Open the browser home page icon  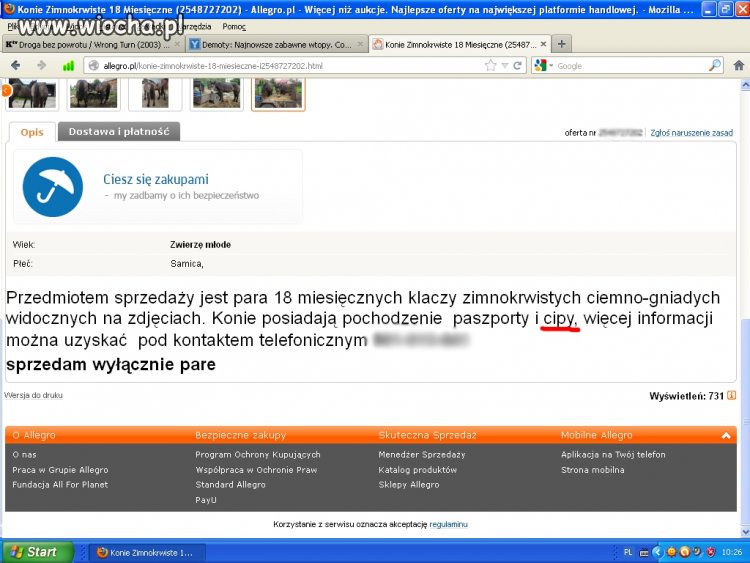[739, 66]
